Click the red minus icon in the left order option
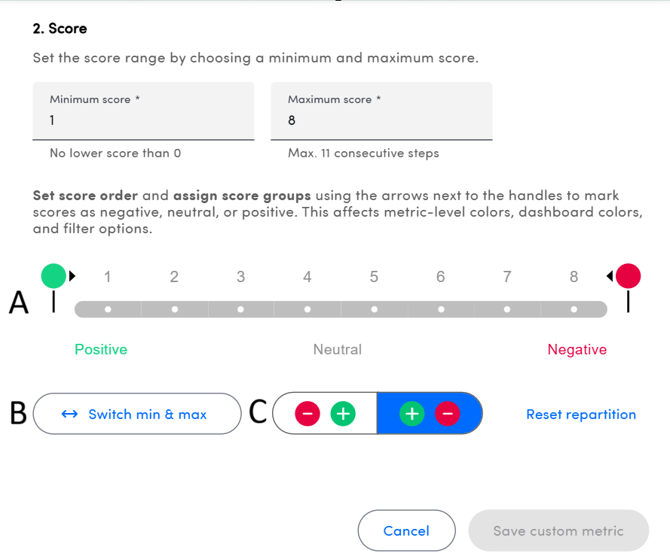 pos(308,414)
